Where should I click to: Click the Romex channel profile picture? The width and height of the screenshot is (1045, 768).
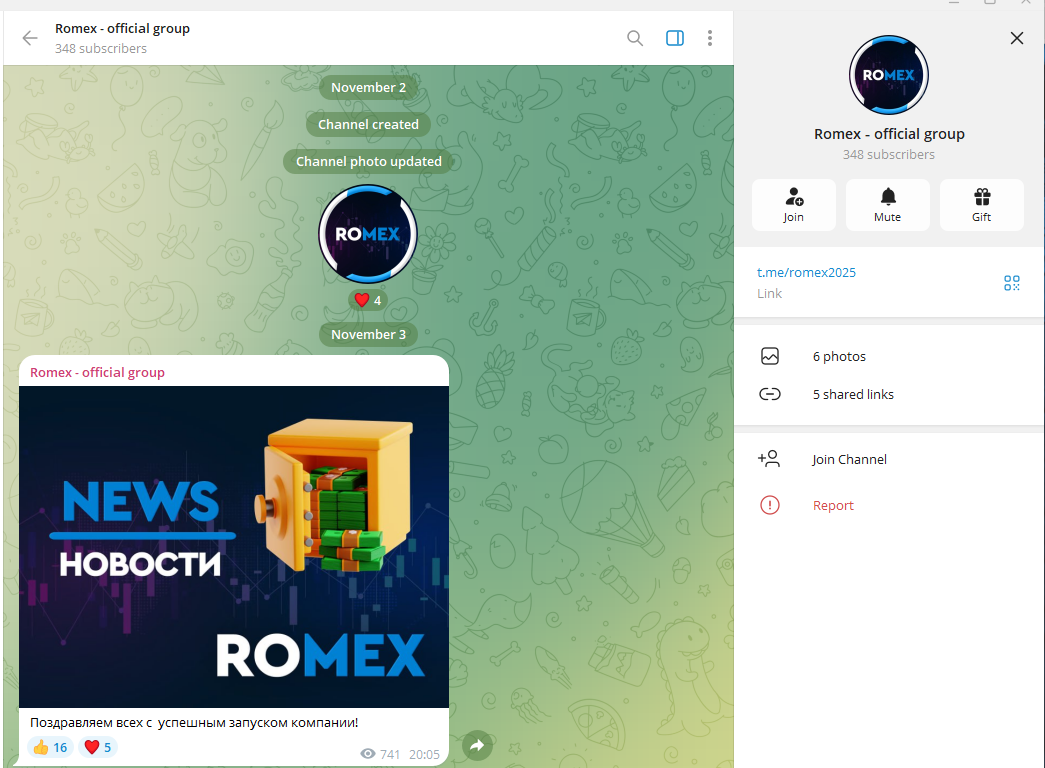(x=888, y=74)
